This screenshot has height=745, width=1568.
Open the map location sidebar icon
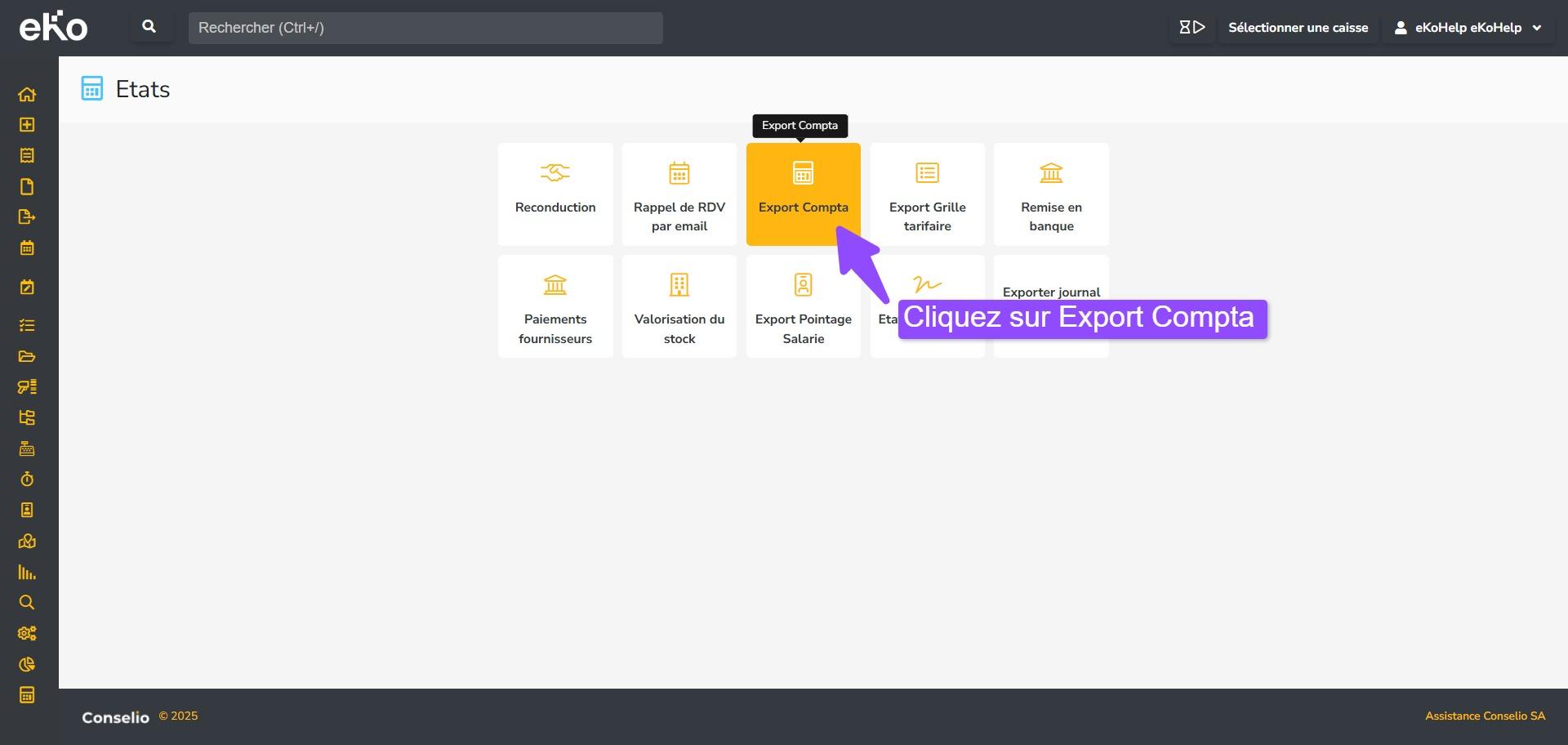[x=27, y=542]
